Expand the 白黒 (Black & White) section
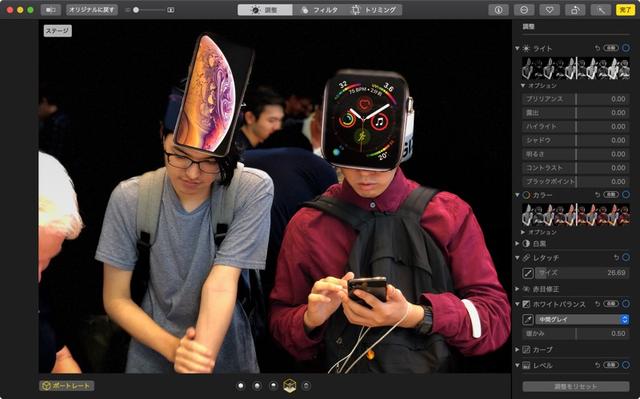Viewport: 640px width, 399px height. (517, 244)
